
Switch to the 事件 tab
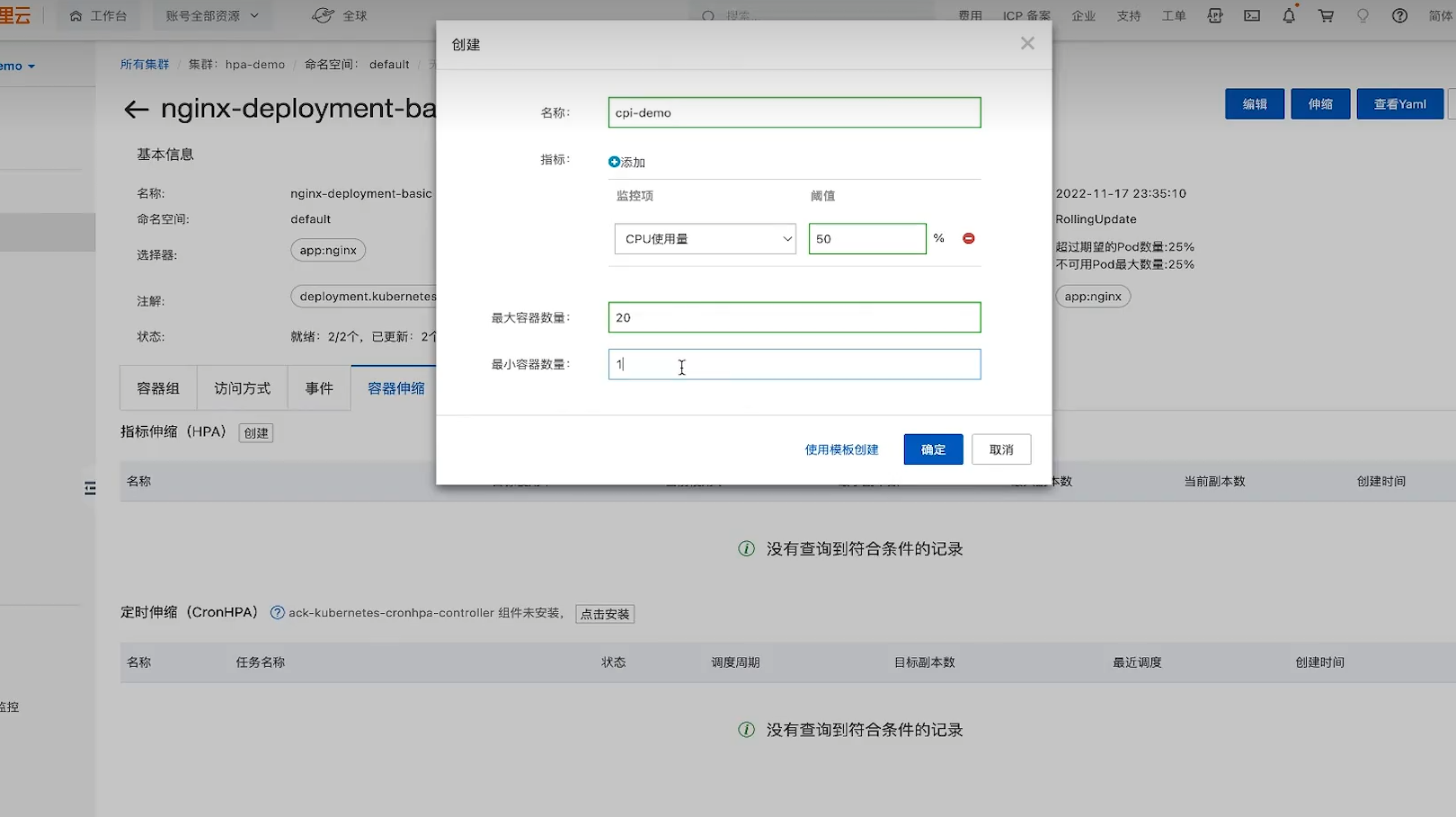tap(319, 387)
